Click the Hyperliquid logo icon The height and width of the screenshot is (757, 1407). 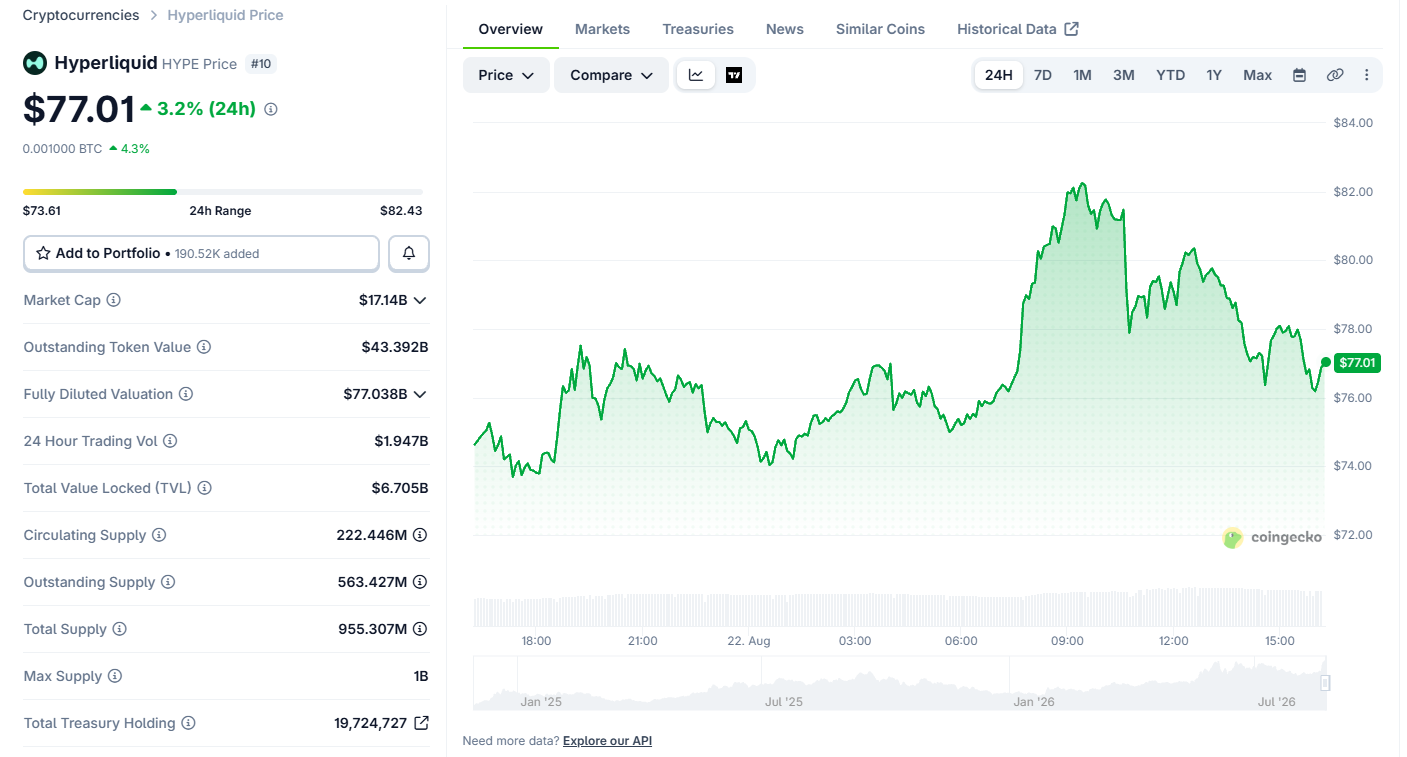[x=35, y=63]
